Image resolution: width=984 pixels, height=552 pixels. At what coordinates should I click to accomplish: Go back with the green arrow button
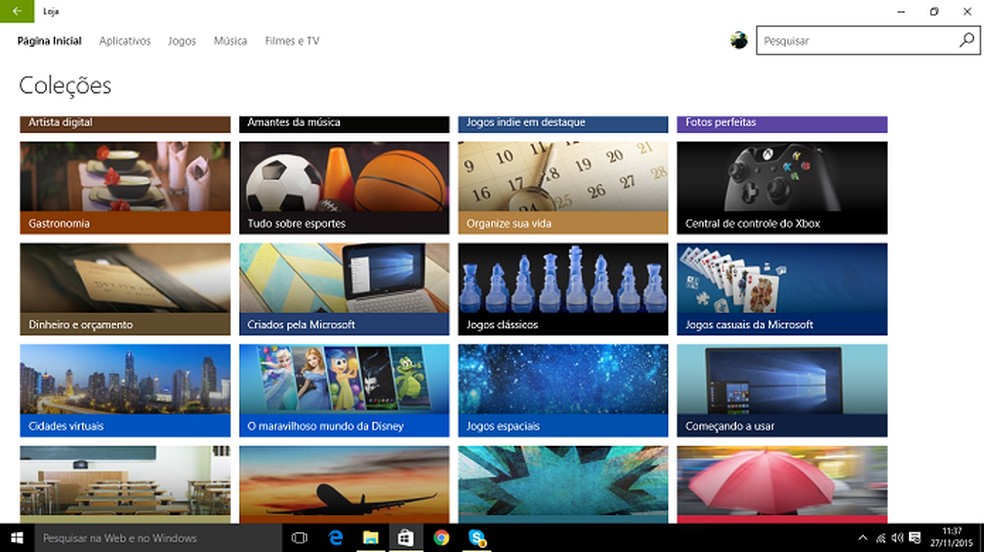17,11
